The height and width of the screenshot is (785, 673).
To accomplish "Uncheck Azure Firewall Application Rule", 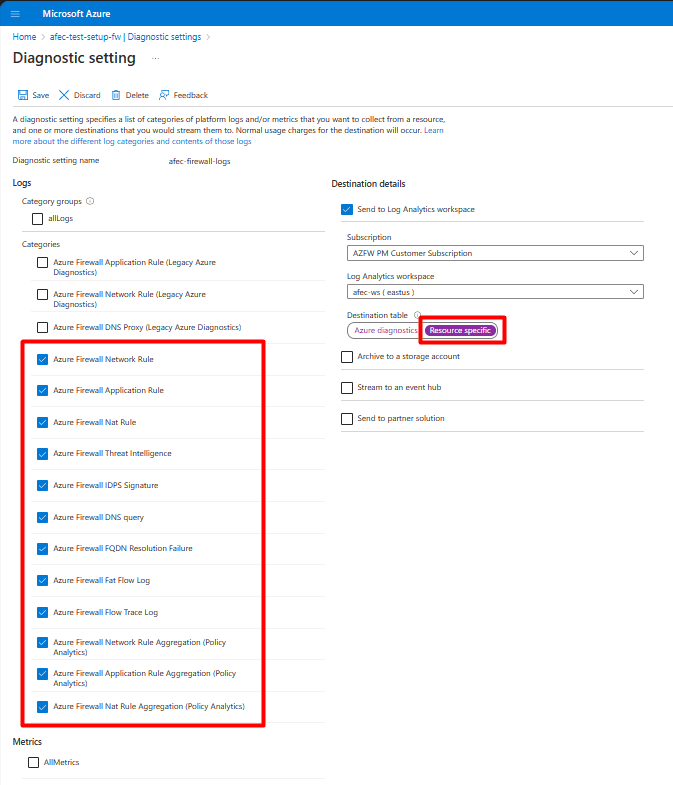I will (x=43, y=390).
